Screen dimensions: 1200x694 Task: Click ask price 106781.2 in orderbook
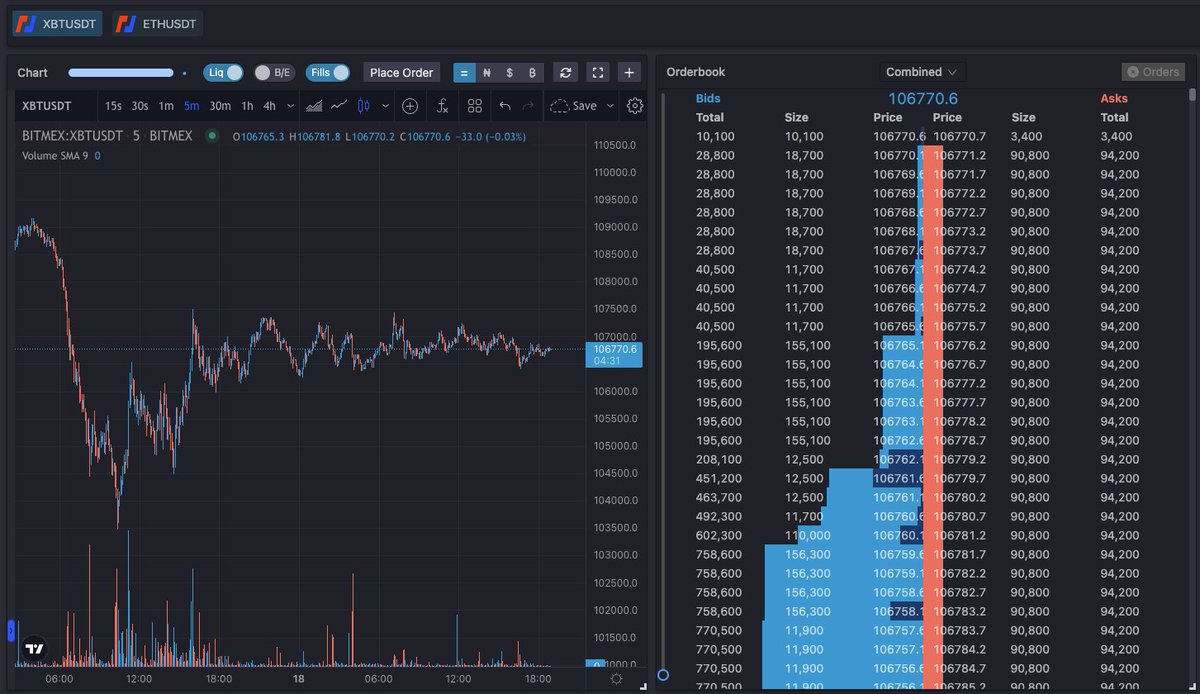pos(959,535)
